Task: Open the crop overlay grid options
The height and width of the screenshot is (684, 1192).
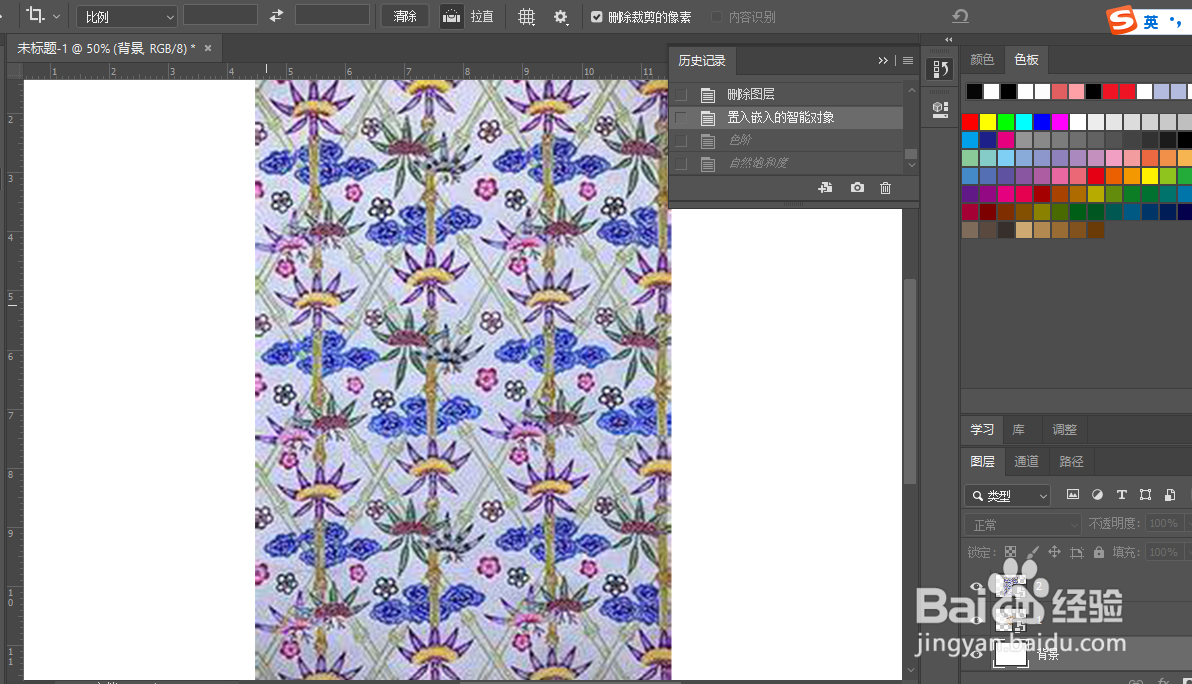Action: [x=526, y=16]
